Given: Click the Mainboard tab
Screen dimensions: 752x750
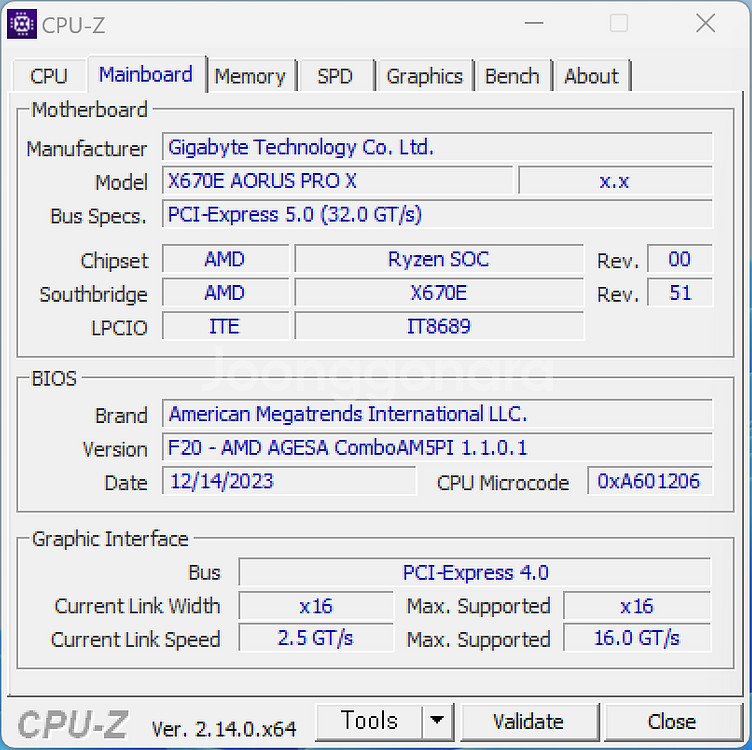Looking at the screenshot, I should (x=146, y=75).
